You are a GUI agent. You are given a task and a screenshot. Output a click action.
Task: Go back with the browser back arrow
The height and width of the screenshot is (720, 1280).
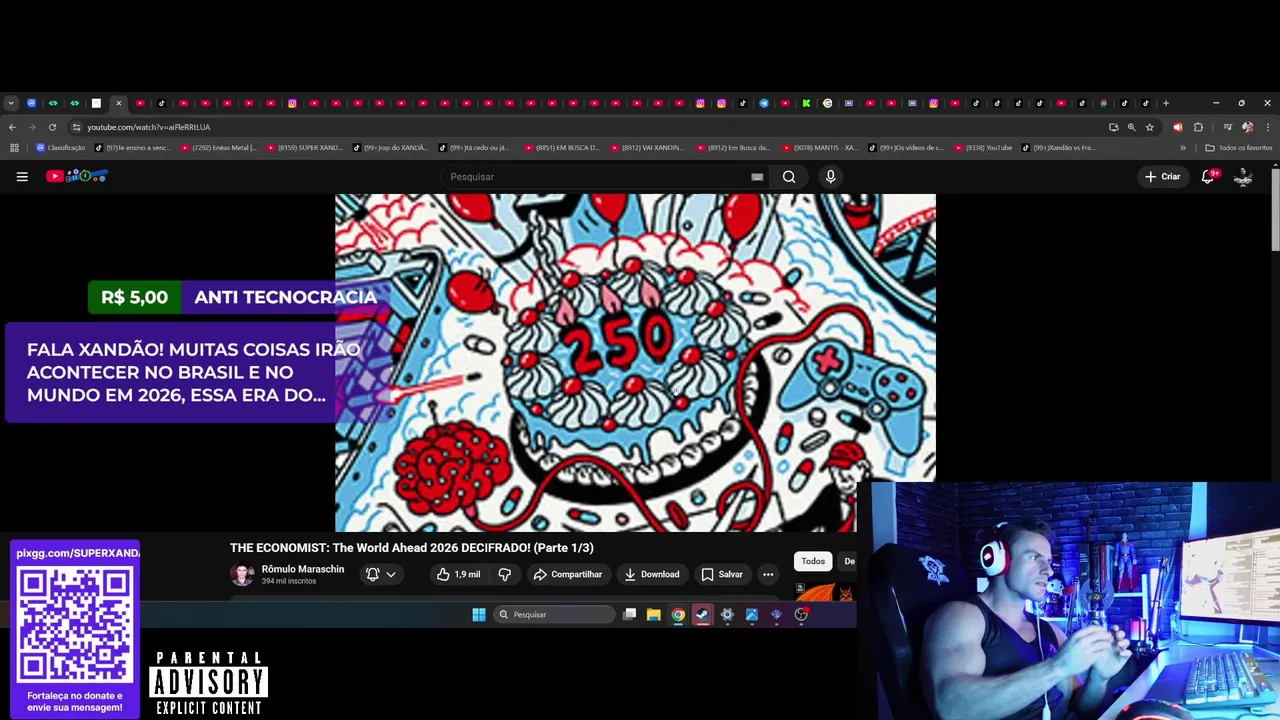tap(12, 127)
